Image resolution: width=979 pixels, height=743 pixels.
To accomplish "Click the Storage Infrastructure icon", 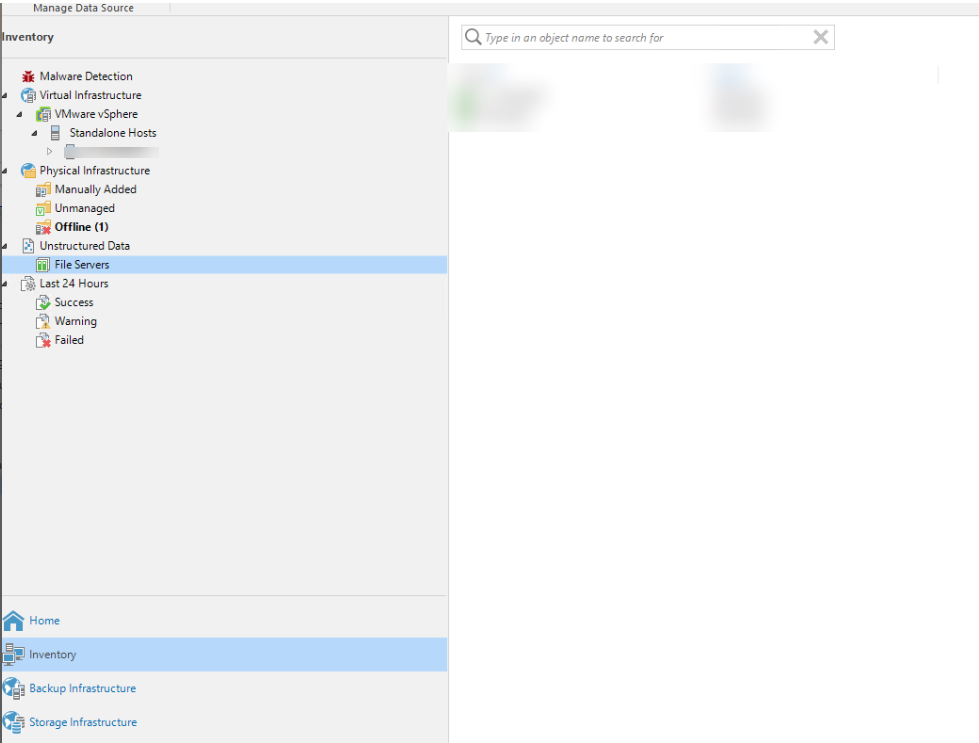I will point(14,722).
